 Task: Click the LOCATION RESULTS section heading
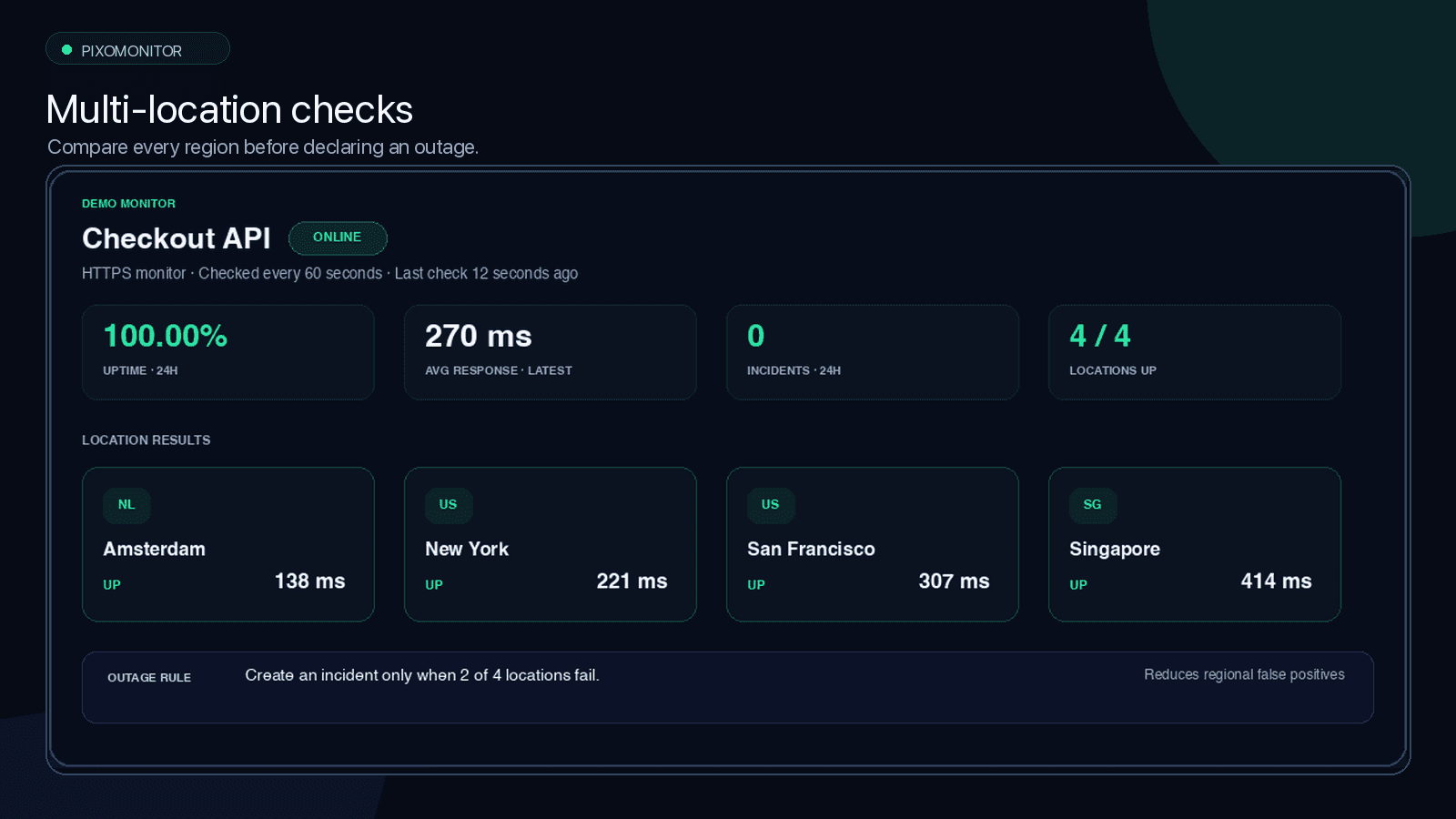tap(147, 440)
